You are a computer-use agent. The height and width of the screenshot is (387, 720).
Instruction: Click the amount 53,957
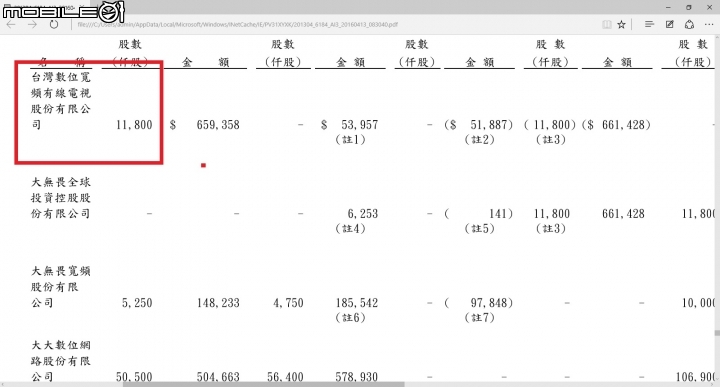(x=360, y=125)
